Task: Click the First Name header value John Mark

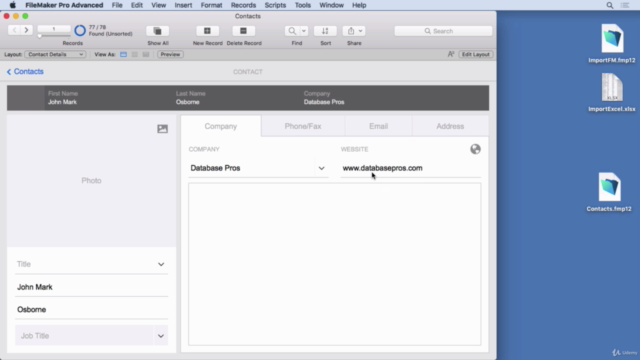Action: pos(62,102)
